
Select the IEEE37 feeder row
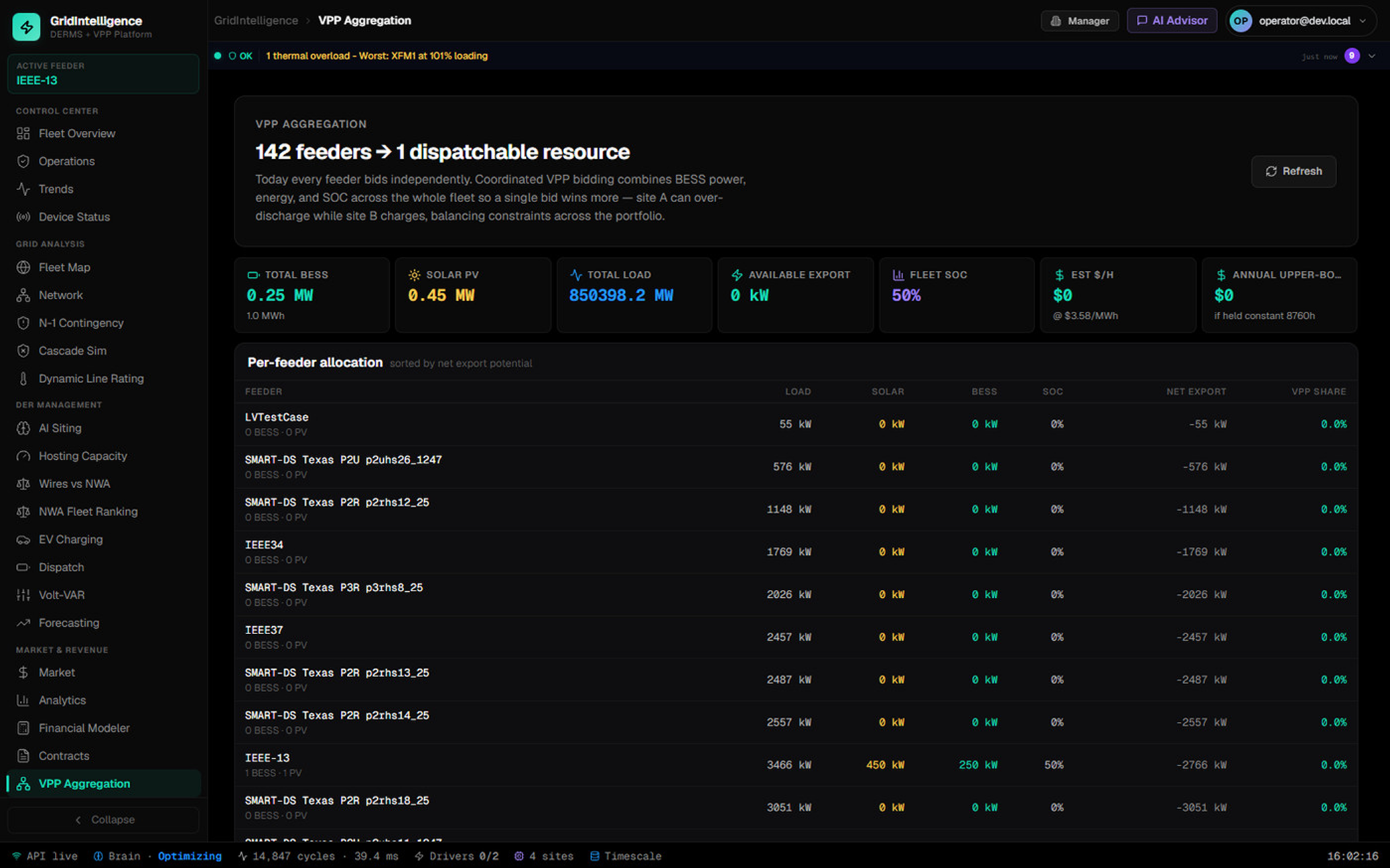click(795, 637)
